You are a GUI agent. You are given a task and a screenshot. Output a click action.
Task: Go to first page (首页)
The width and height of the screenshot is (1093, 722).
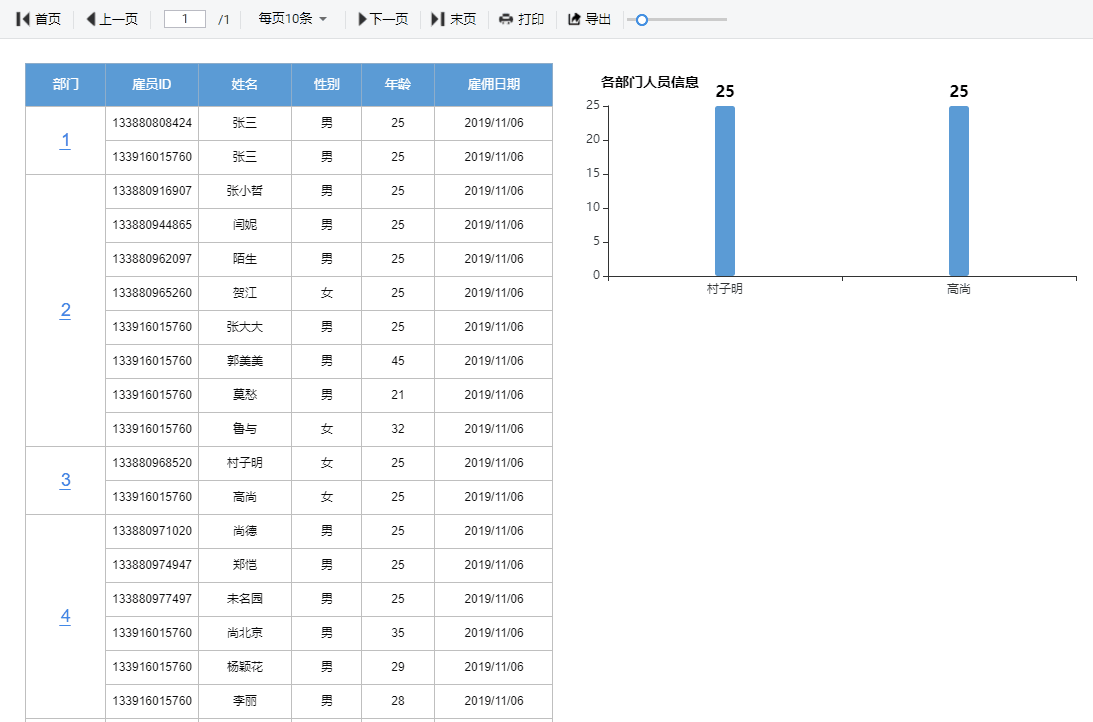coord(38,19)
